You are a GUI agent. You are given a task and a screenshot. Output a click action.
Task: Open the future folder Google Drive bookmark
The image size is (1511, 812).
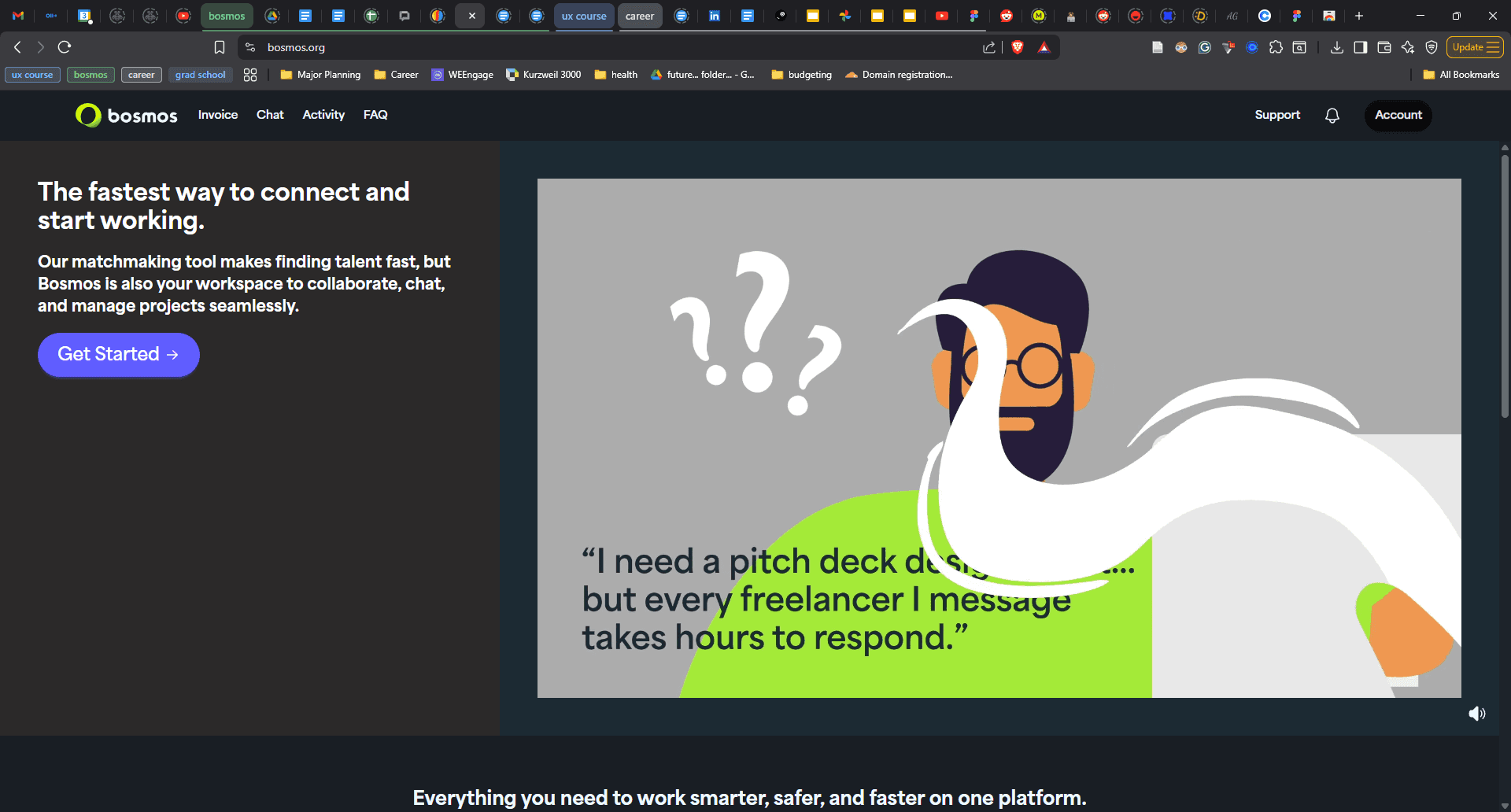(703, 75)
